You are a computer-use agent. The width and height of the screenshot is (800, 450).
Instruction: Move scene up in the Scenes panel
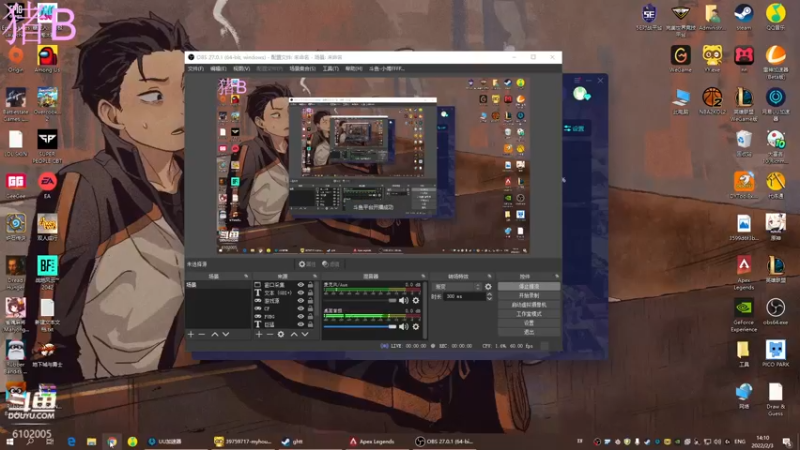coord(215,334)
